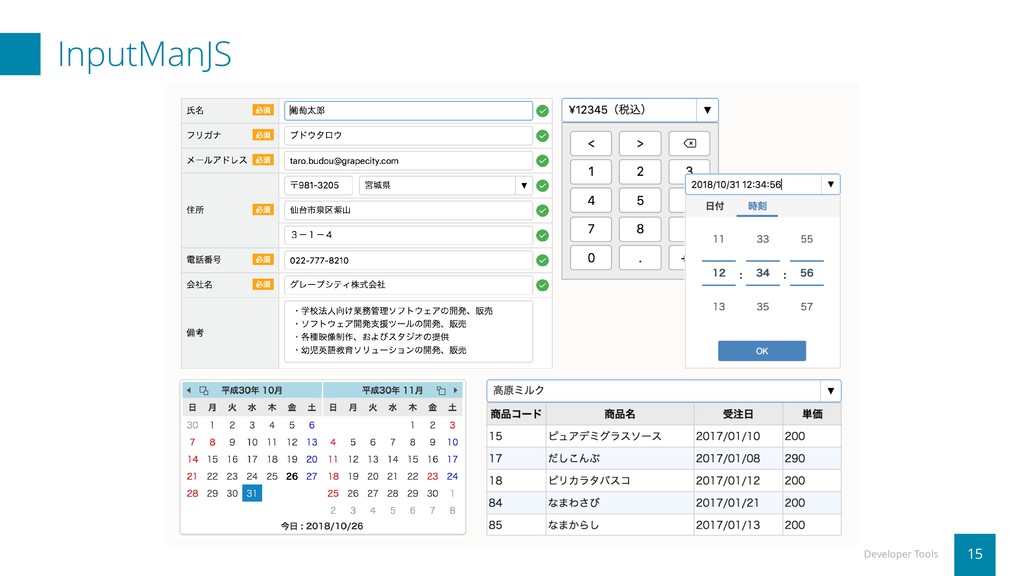Click the calculator backspace key icon
Viewport: 1024px width, 576px height.
689,144
